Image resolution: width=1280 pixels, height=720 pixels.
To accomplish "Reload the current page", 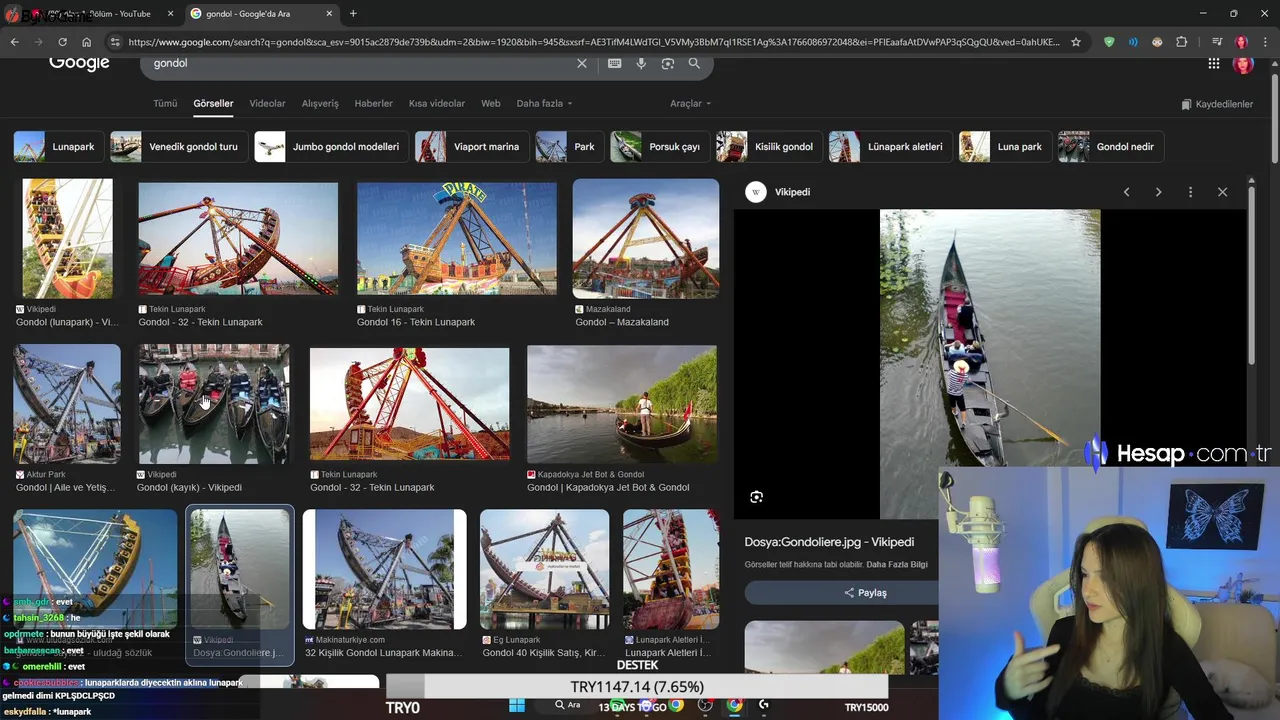I will (x=62, y=42).
